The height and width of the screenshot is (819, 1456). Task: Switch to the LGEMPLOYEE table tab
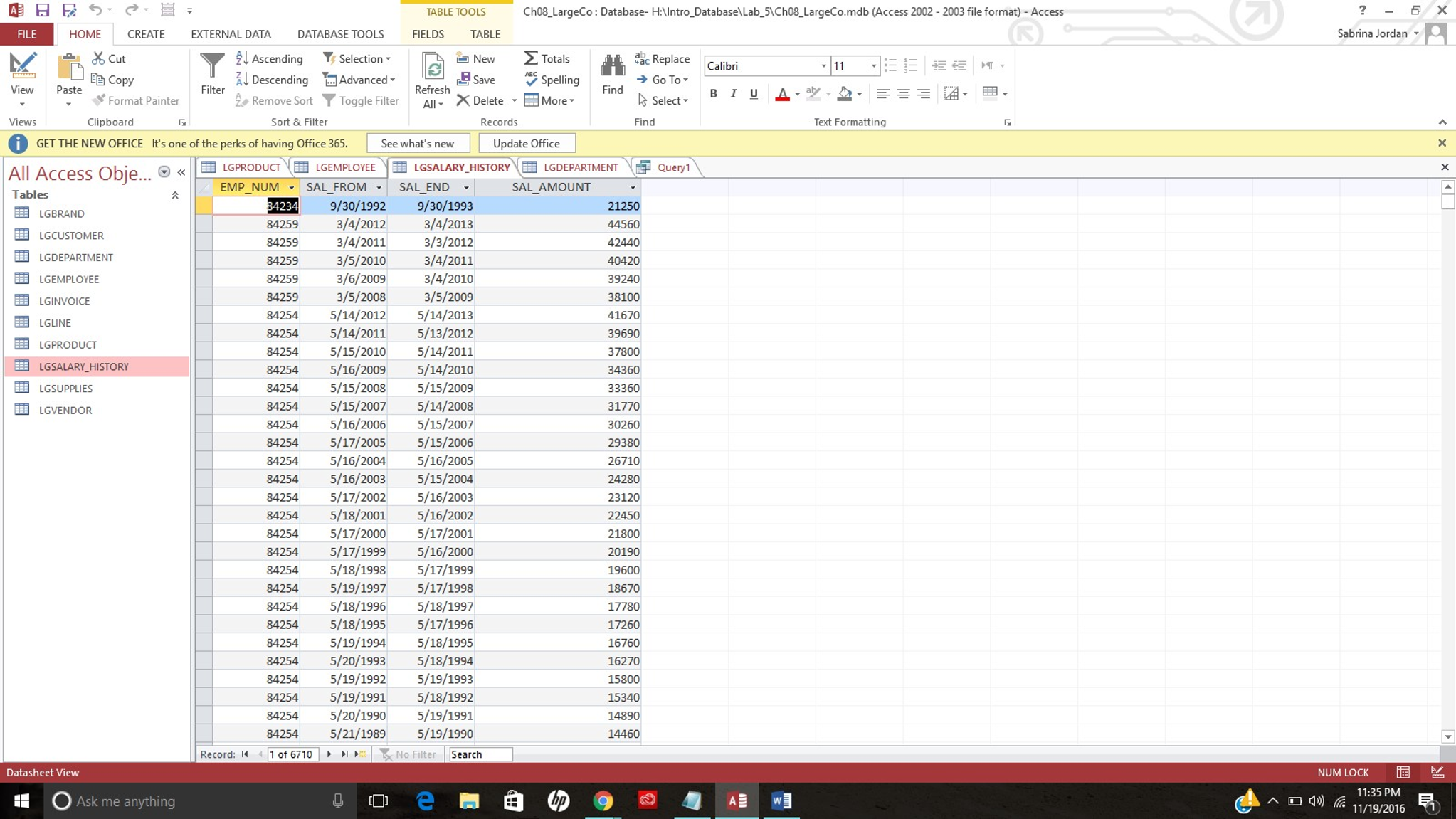click(x=344, y=167)
